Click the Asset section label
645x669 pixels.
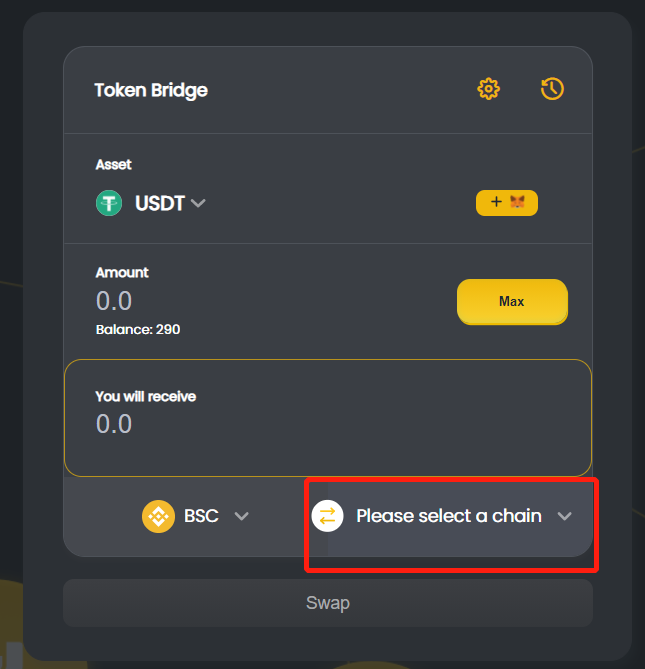pyautogui.click(x=113, y=165)
